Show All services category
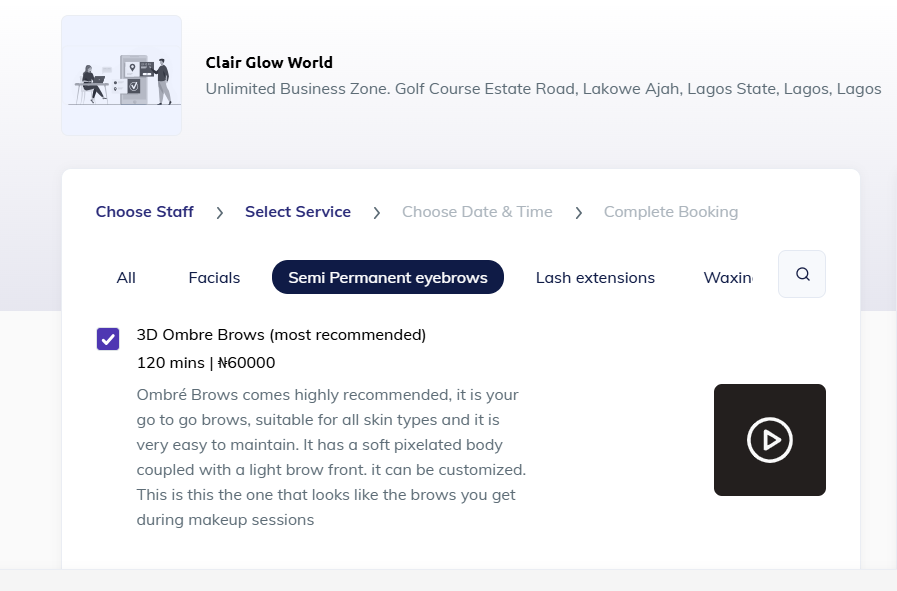 (126, 277)
